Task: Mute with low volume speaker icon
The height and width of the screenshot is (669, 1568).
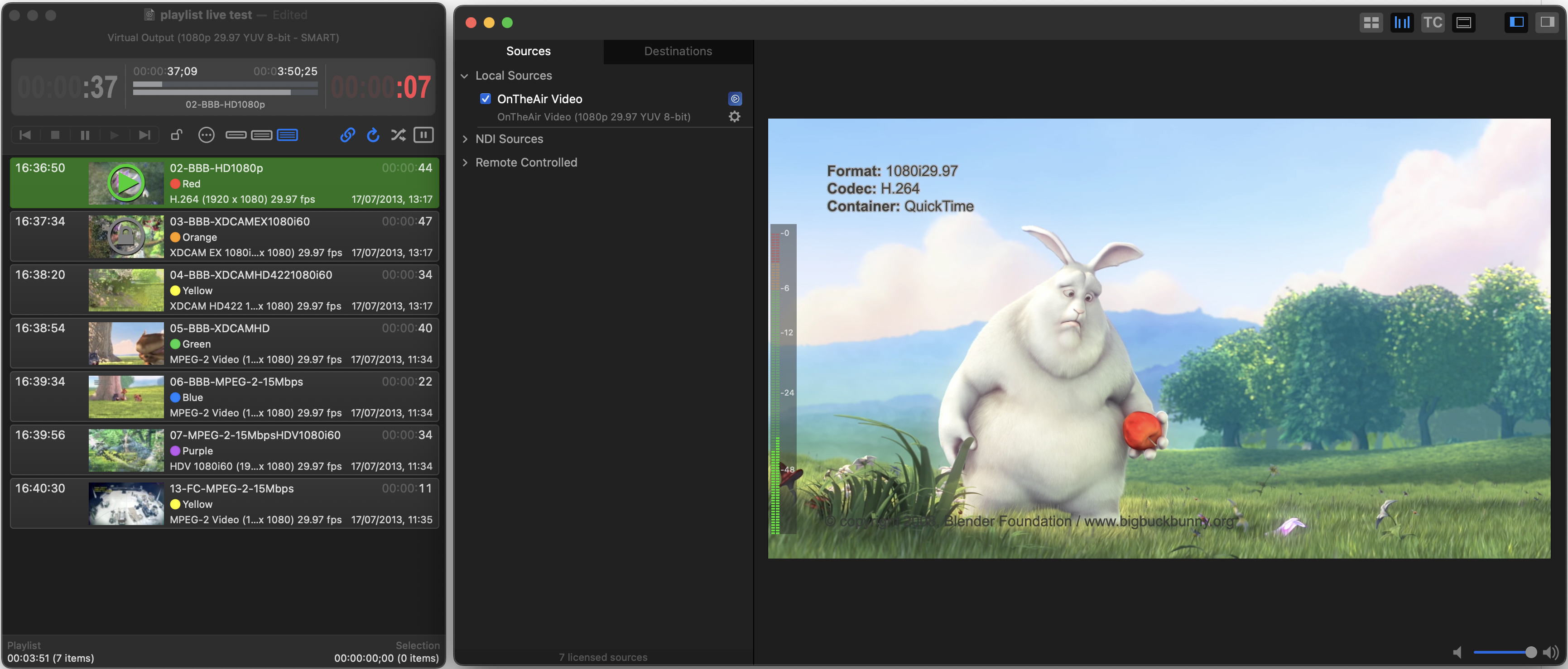Action: pos(1458,652)
